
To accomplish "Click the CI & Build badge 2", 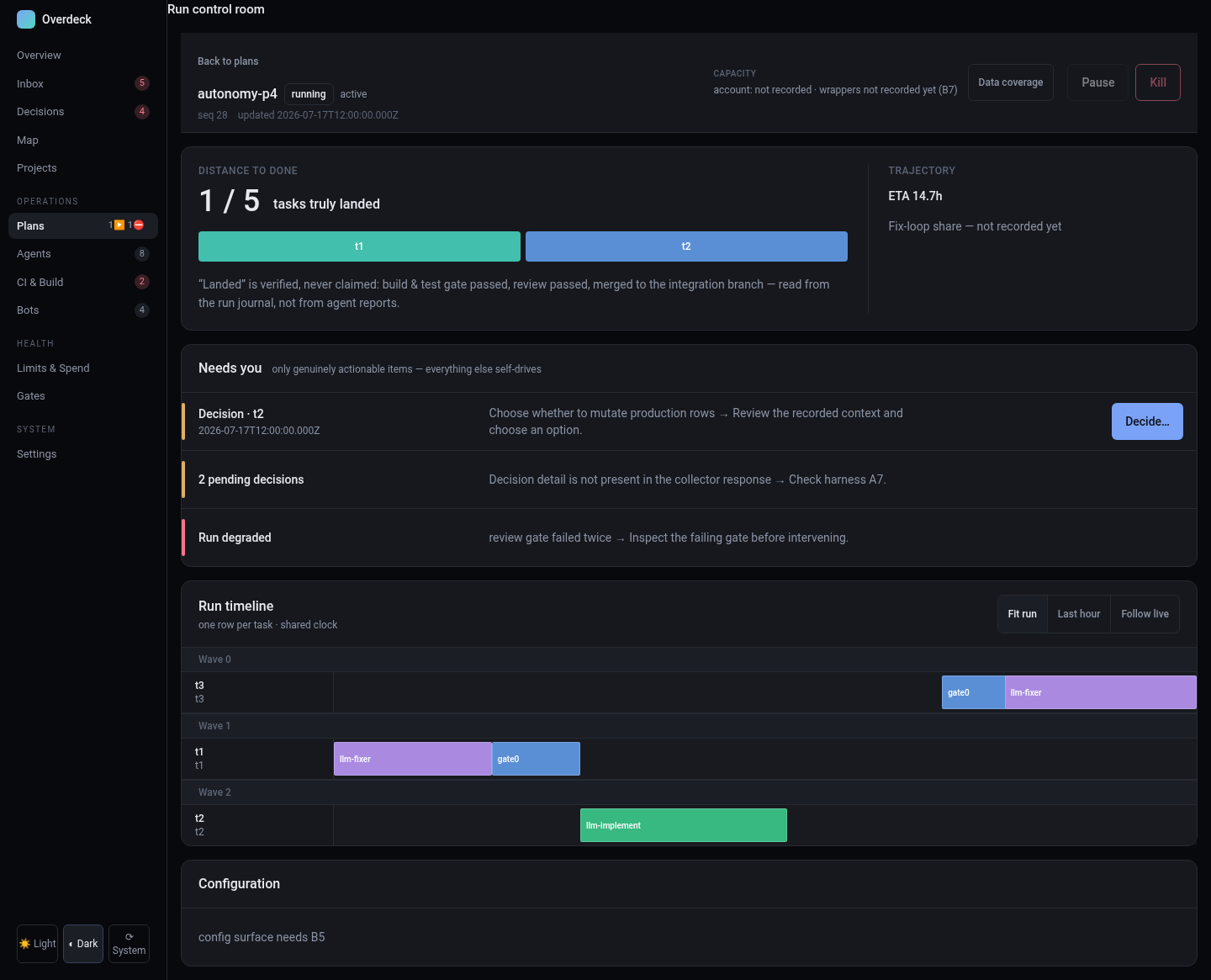I will (142, 282).
